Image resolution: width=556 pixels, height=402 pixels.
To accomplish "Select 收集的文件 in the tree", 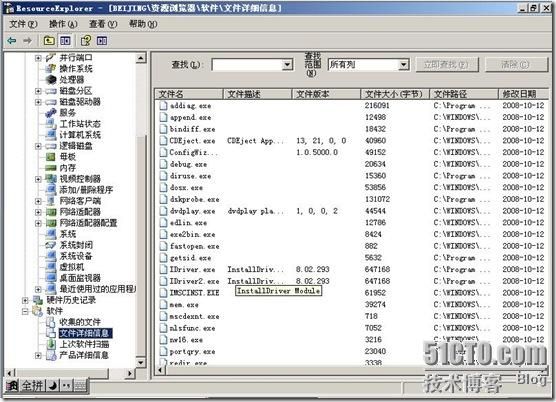I will [80, 322].
